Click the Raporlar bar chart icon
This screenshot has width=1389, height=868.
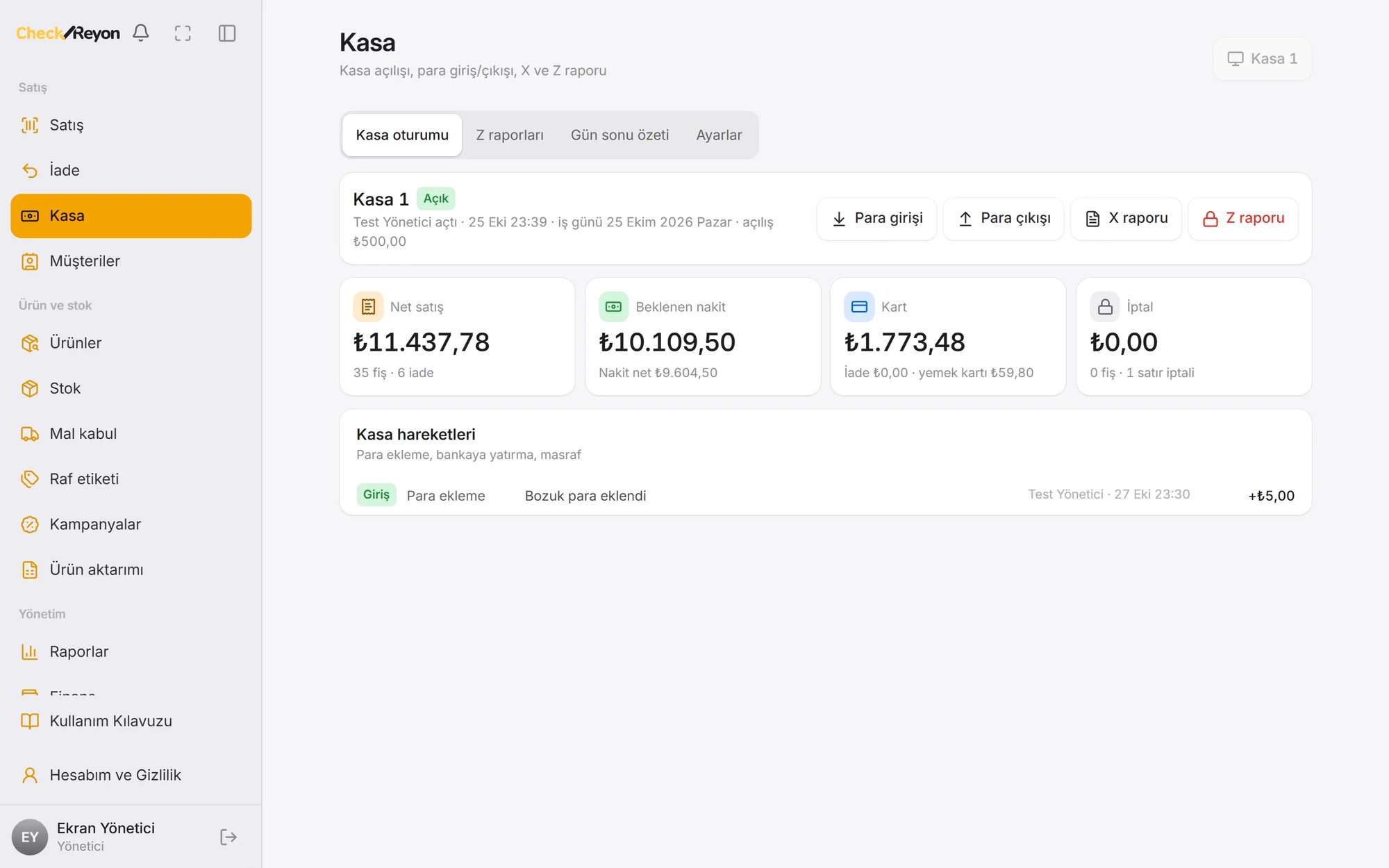30,651
